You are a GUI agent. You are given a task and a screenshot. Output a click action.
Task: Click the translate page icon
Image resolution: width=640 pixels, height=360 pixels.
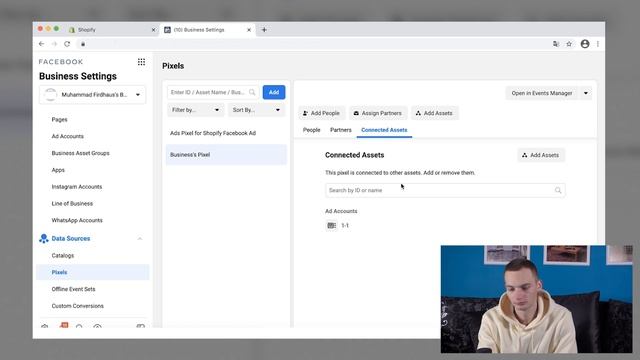pos(556,44)
